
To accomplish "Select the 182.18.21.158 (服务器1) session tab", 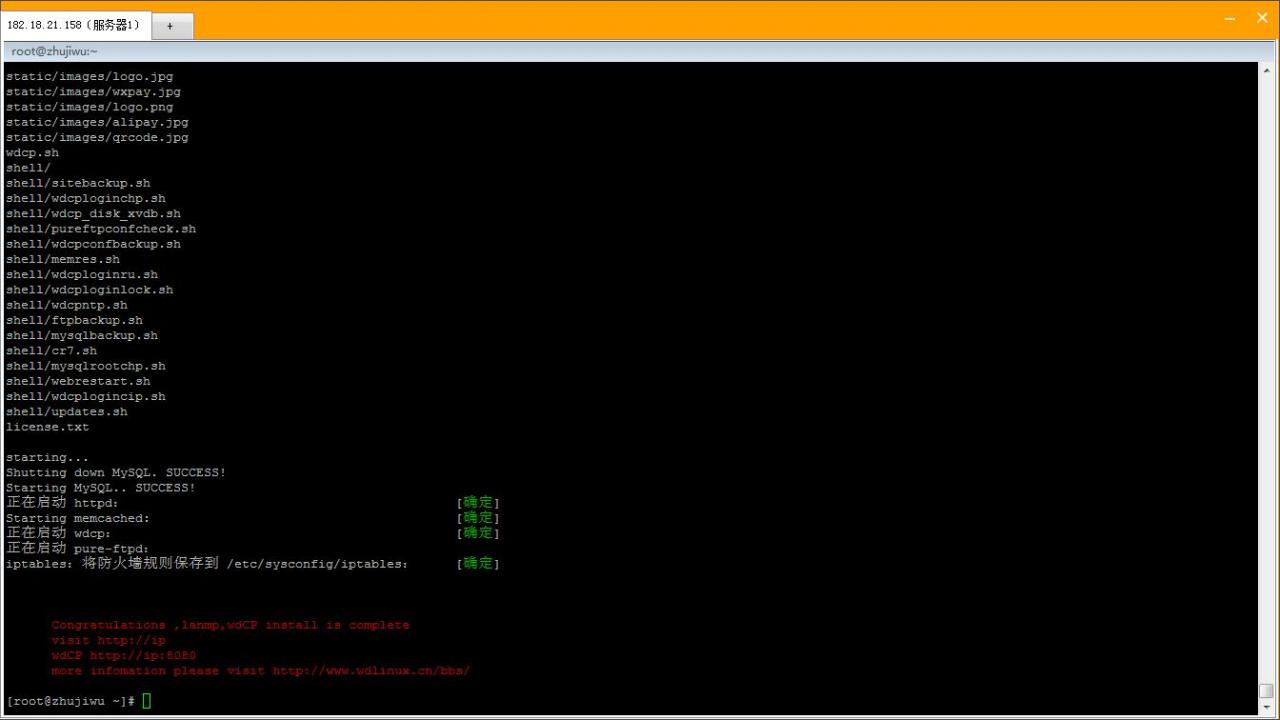I will coord(75,25).
